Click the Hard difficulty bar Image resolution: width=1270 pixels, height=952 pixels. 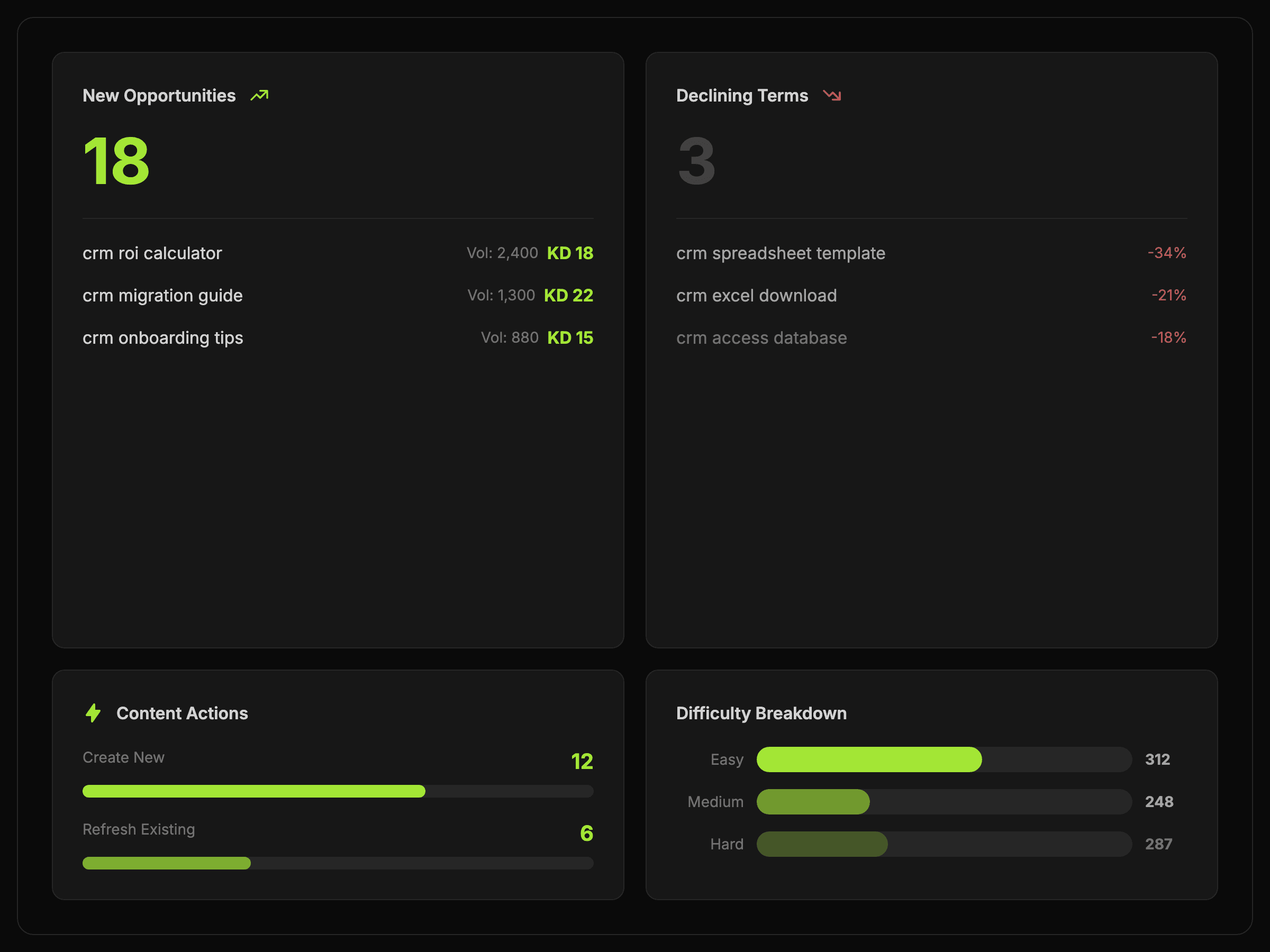[x=944, y=844]
